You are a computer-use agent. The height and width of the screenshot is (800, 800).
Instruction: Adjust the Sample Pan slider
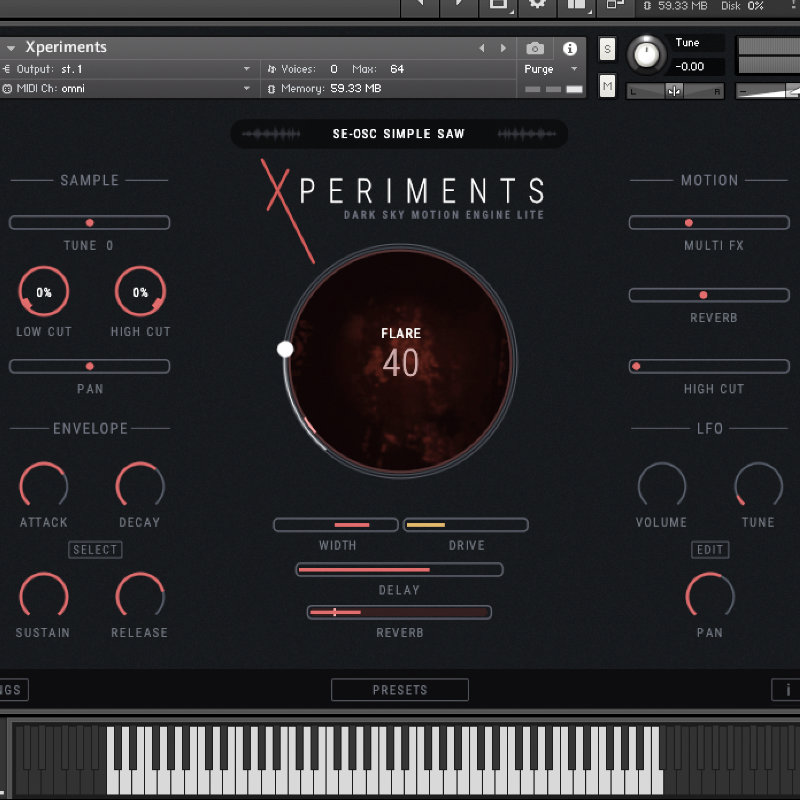[x=89, y=366]
